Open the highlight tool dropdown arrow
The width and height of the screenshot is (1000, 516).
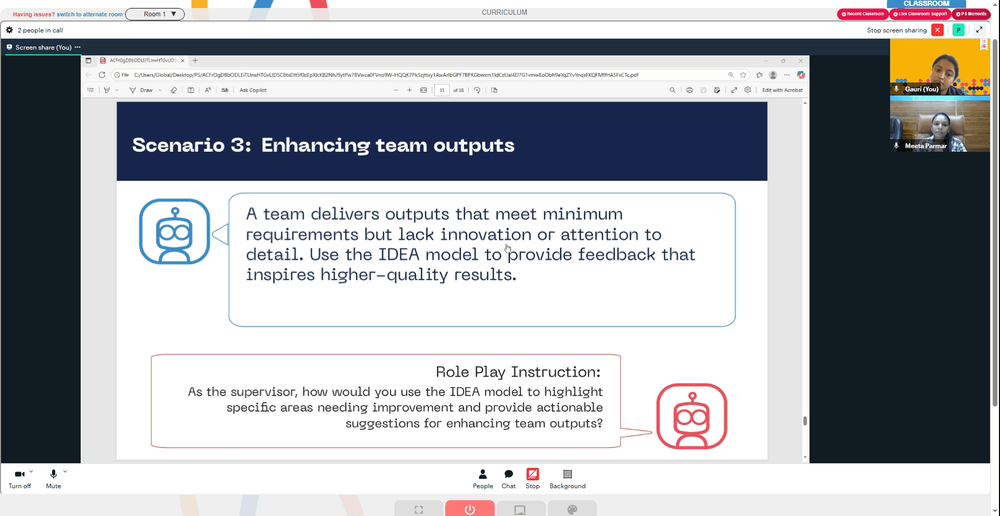coord(117,90)
